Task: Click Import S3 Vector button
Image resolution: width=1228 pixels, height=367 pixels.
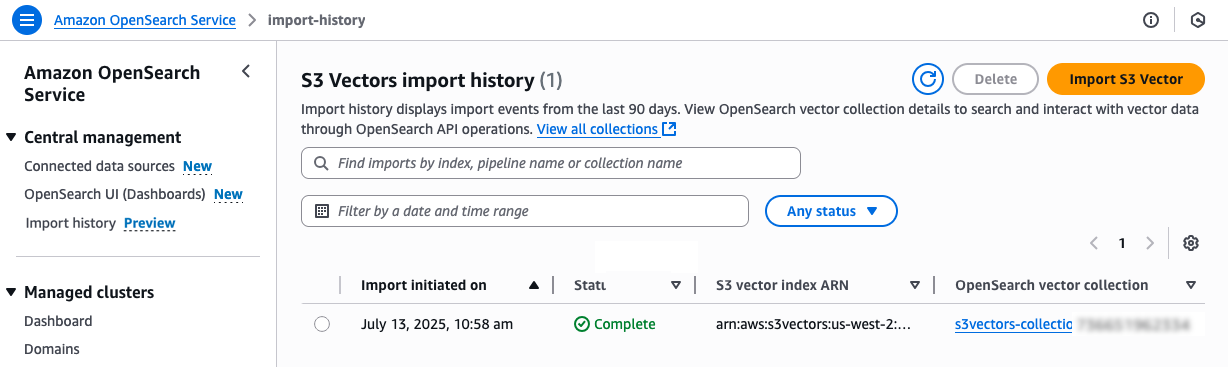Action: 1126,79
